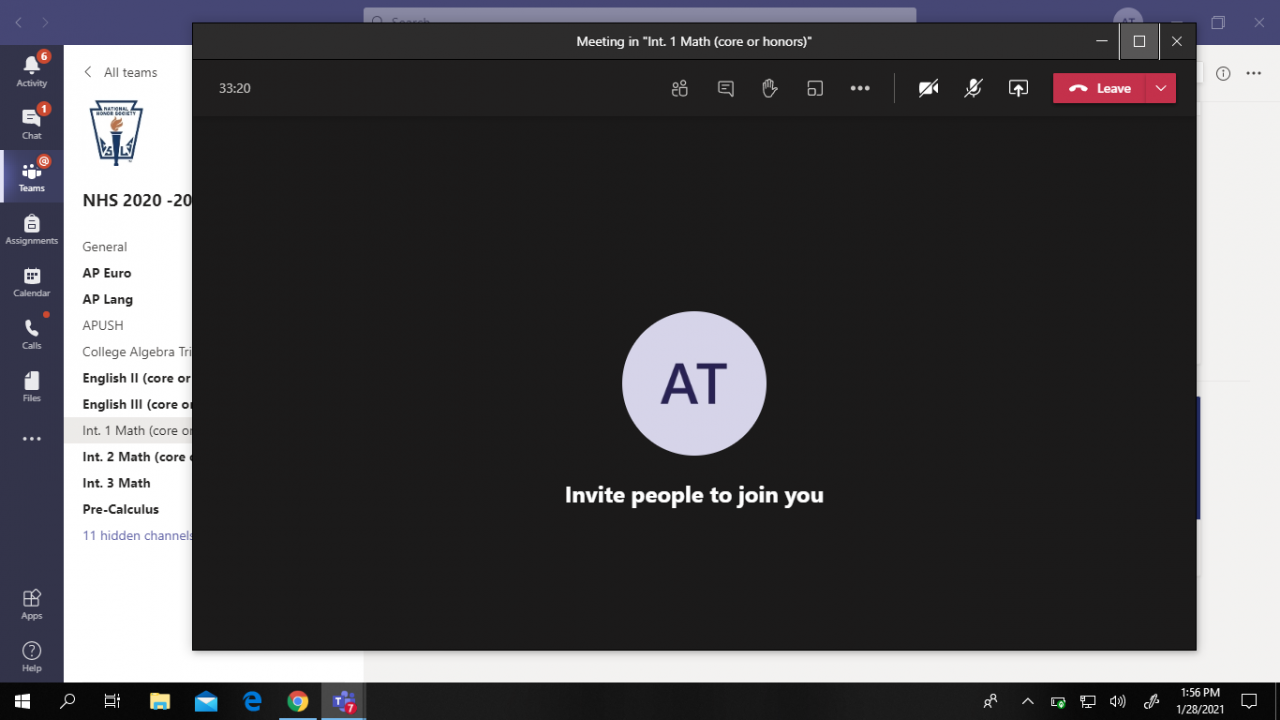
Task: Expand the Leave options dropdown arrow
Action: click(x=1161, y=88)
